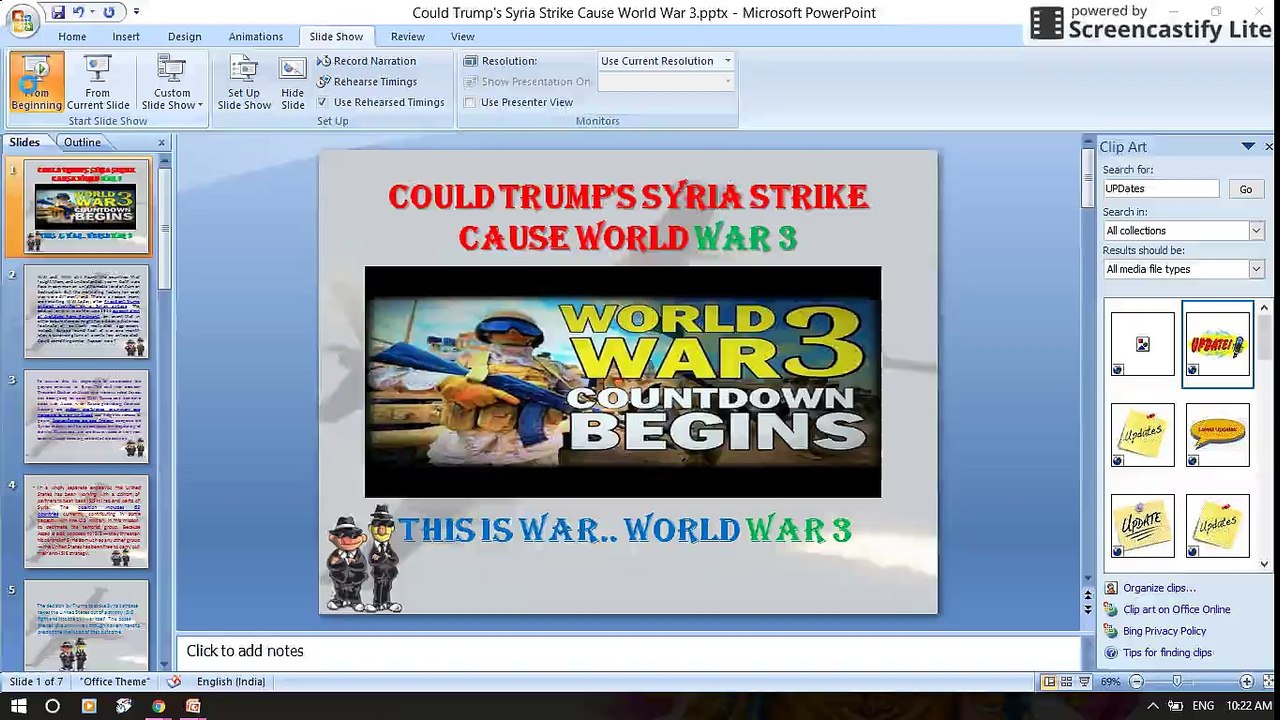Select the UPDATE sticky note with pin
This screenshot has height=720, width=1280.
(1143, 526)
